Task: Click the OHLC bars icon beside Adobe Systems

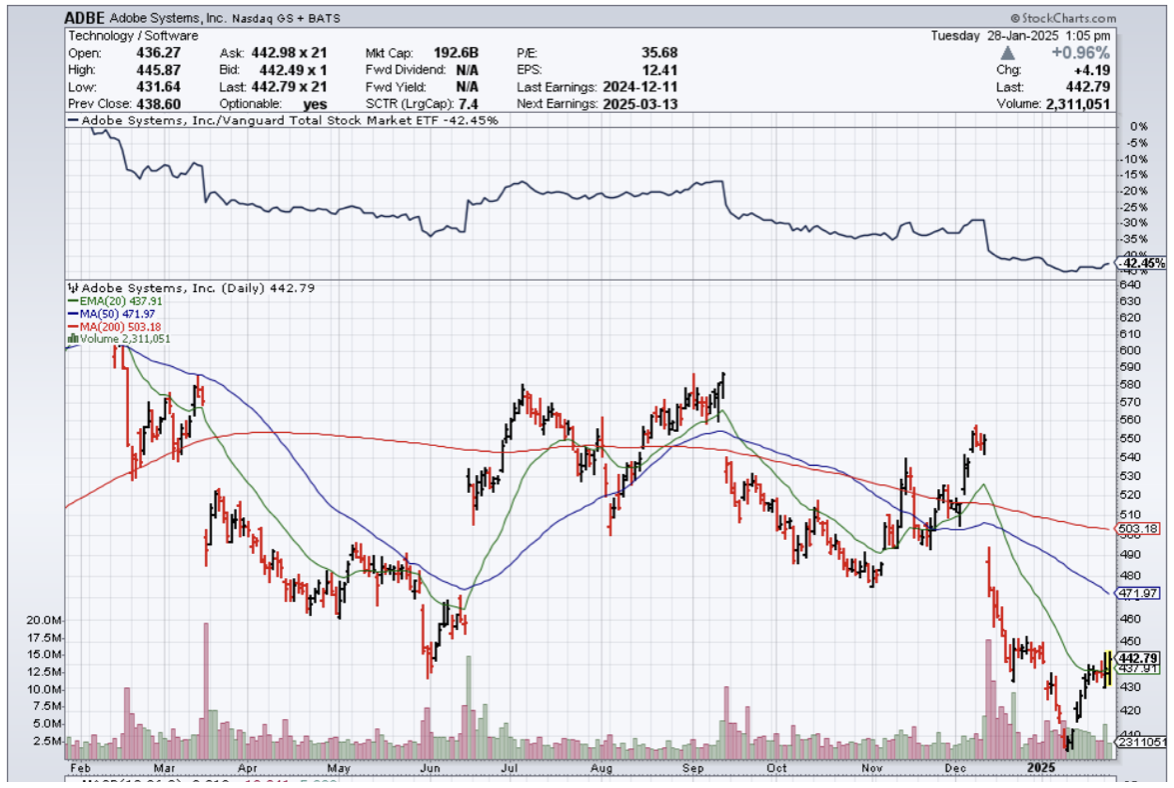Action: 71,288
